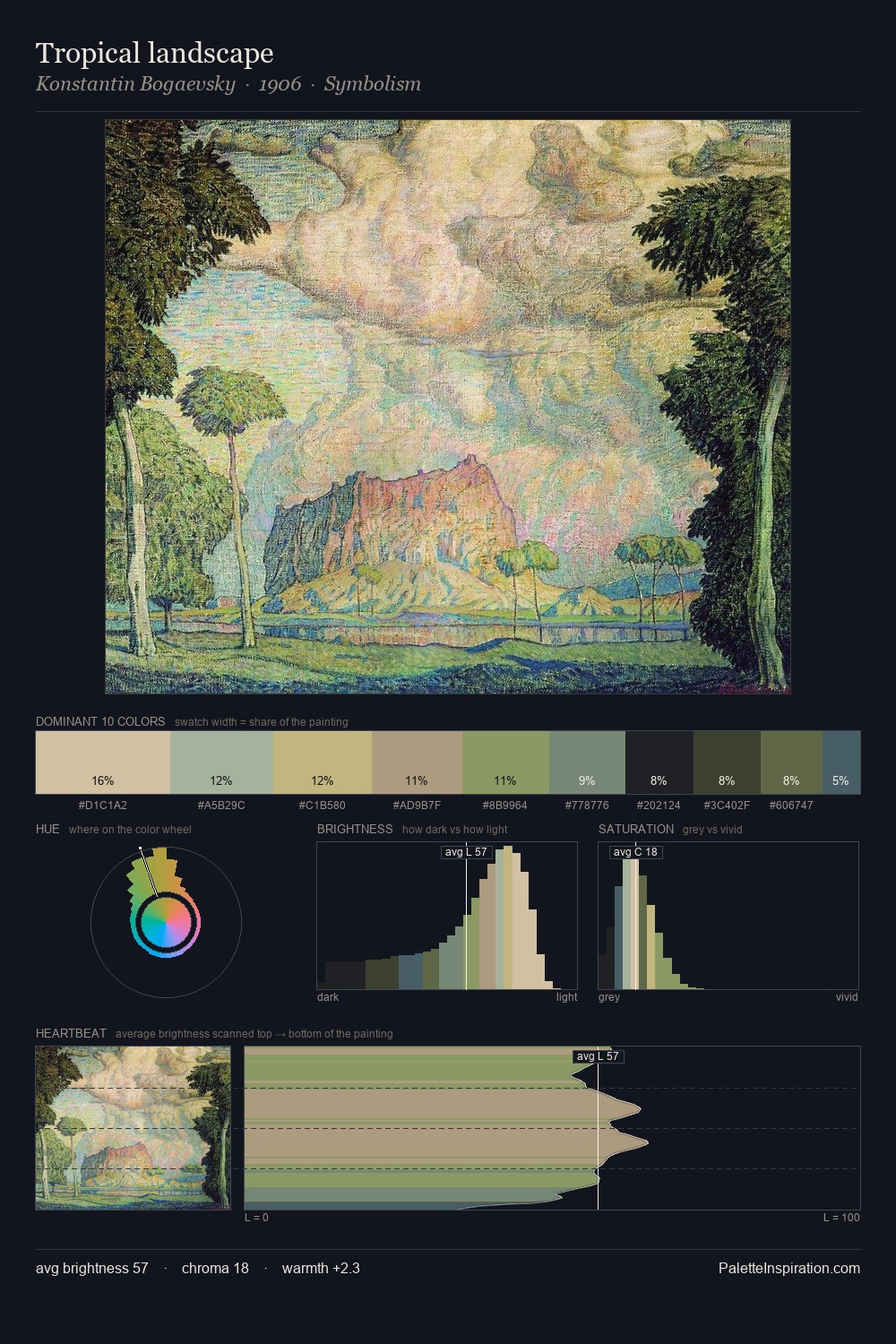Click the 'grey' axis label under saturation chart
The image size is (896, 1344).
[609, 997]
